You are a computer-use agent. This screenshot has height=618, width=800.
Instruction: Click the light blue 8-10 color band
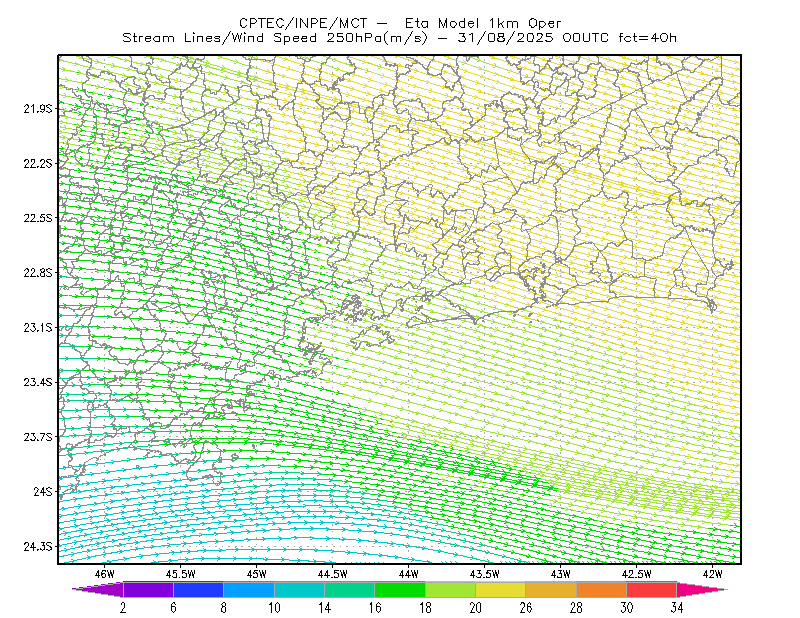tap(249, 589)
